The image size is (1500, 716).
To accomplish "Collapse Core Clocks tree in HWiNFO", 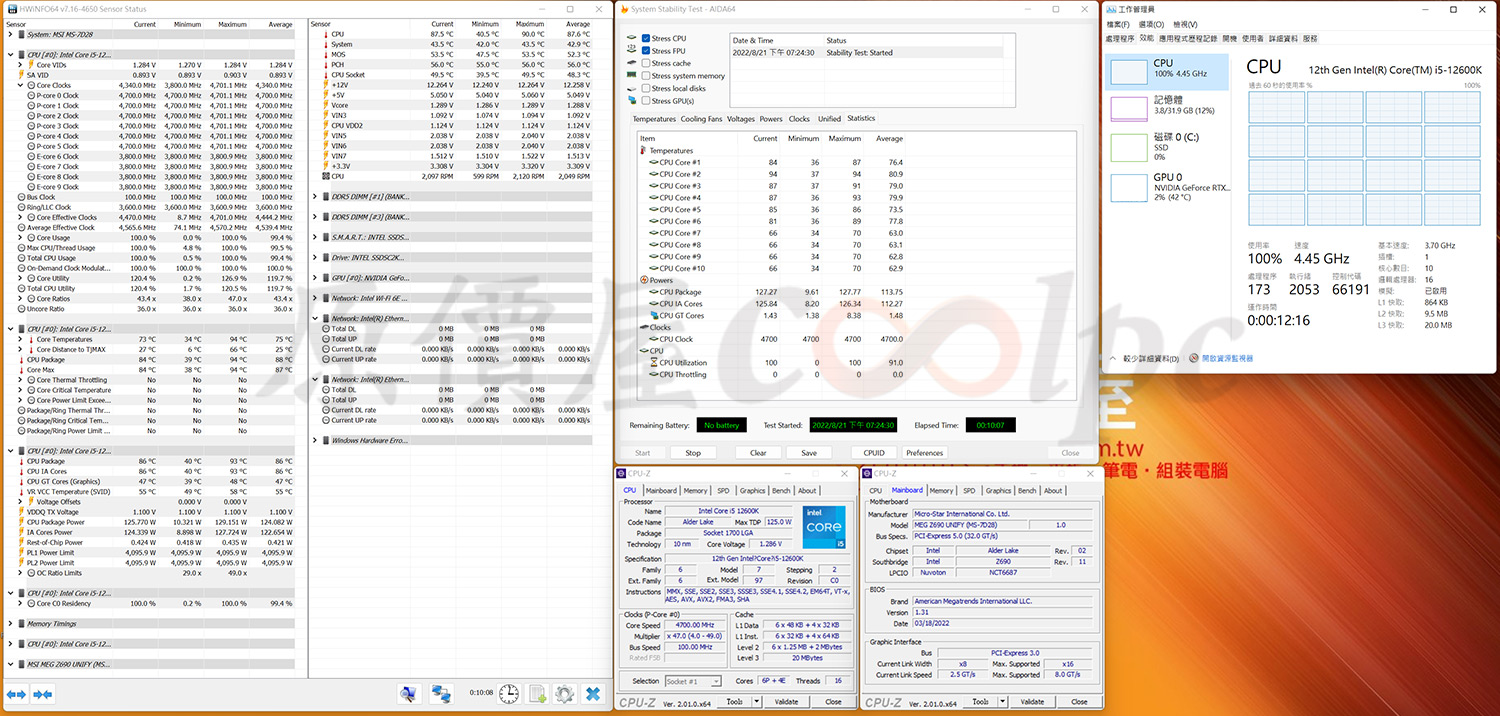I will point(21,85).
